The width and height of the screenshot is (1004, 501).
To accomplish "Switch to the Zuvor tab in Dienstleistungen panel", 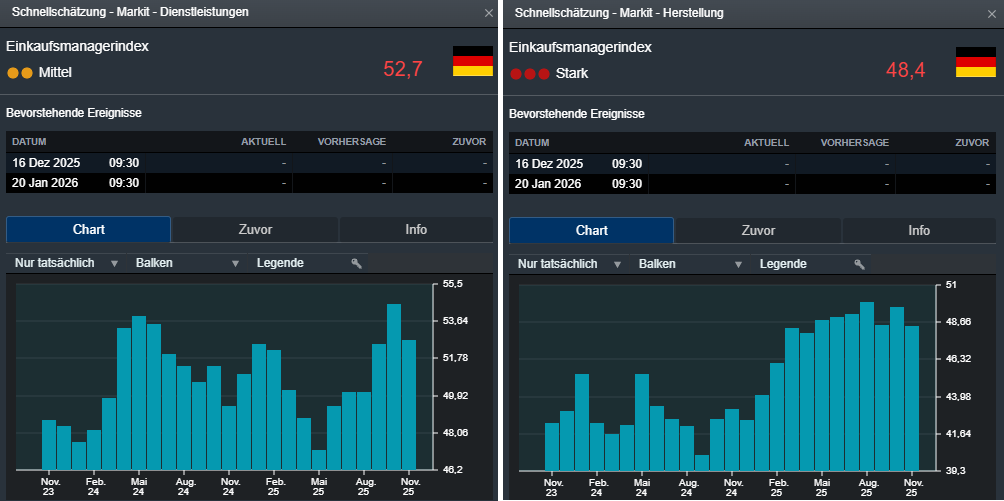I will coord(255,230).
